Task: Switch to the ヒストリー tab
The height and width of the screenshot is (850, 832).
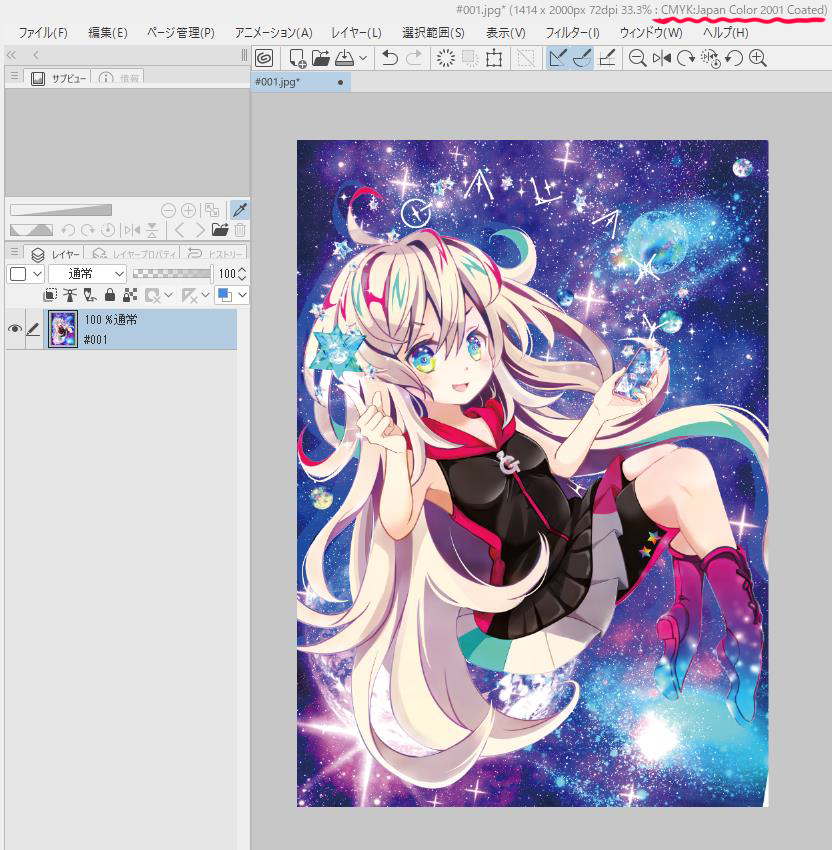Action: tap(215, 253)
